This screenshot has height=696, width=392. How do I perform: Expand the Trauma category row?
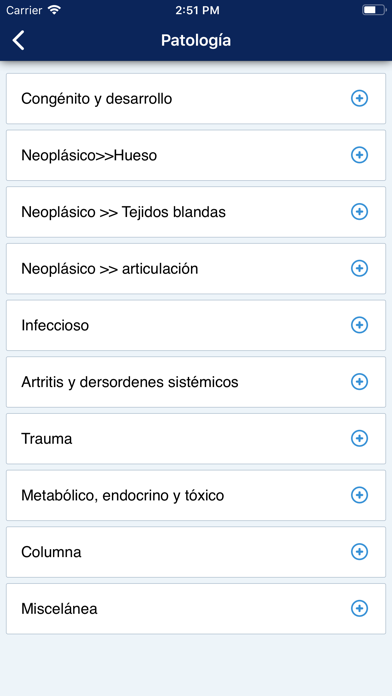tap(196, 439)
